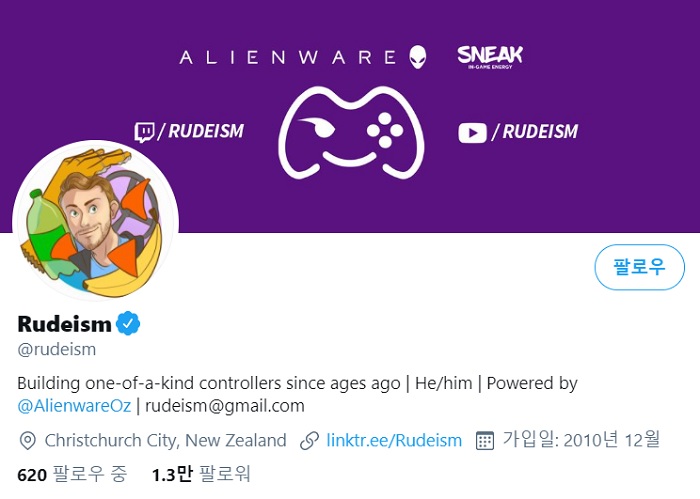Click the Alienware alien head logo
The image size is (700, 499).
pyautogui.click(x=417, y=56)
